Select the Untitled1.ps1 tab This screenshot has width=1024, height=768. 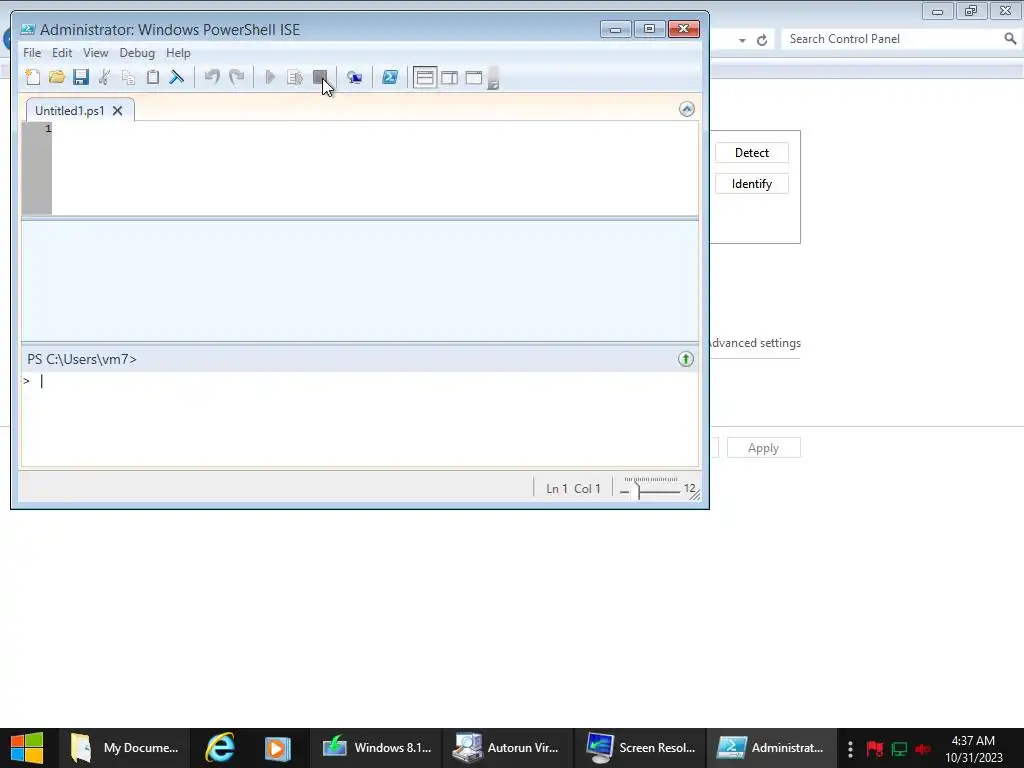pyautogui.click(x=70, y=110)
